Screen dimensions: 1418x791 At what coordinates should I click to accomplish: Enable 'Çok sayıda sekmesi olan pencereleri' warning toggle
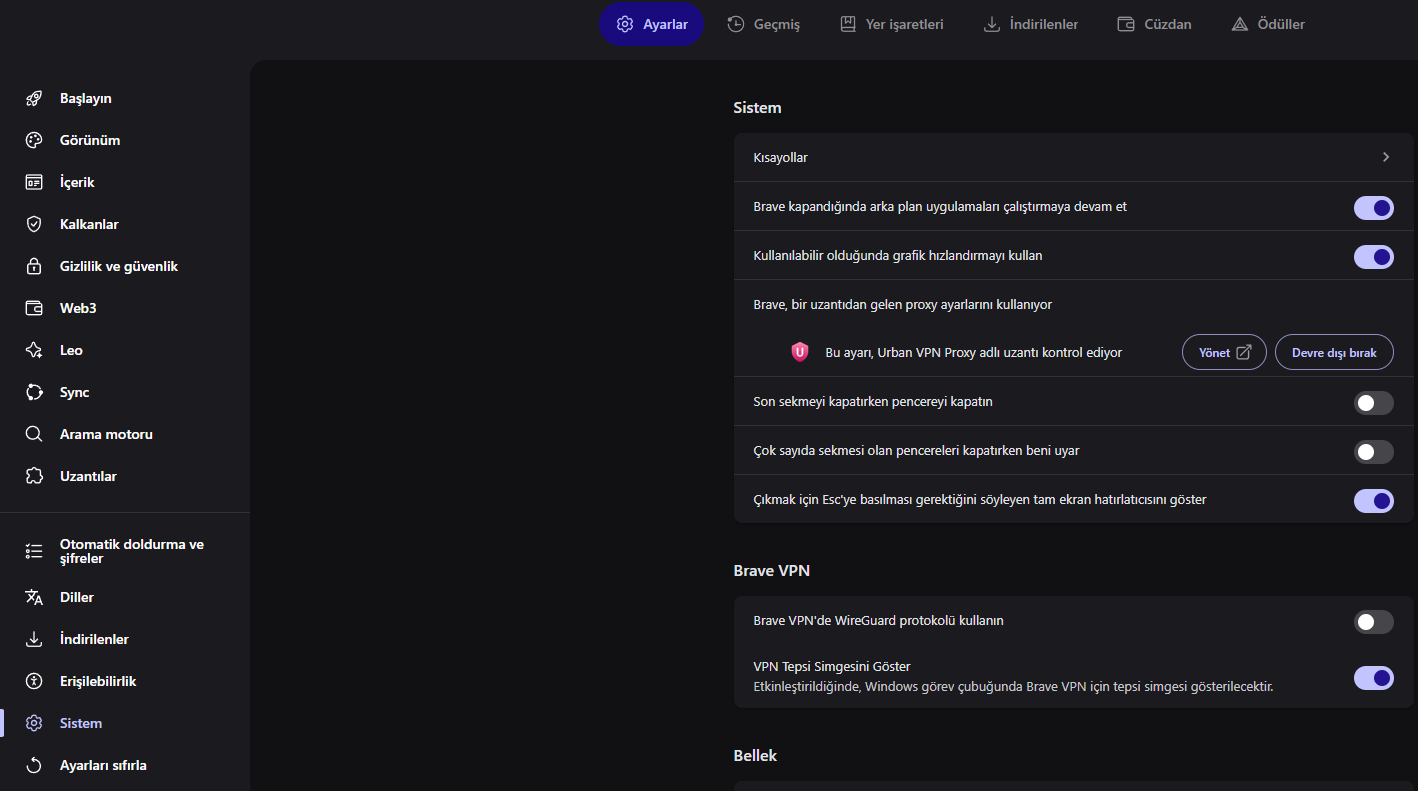pyautogui.click(x=1374, y=451)
